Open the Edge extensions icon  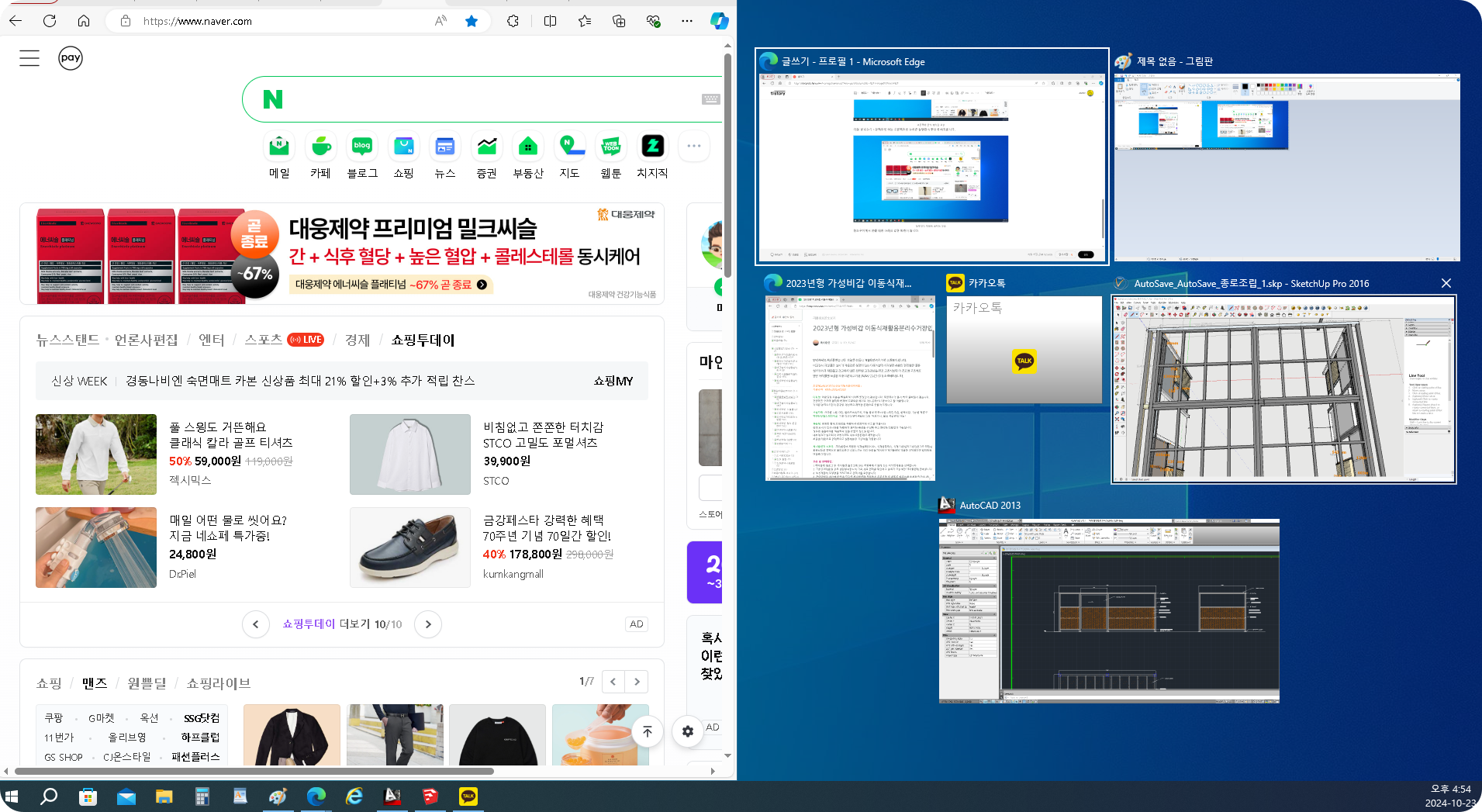click(513, 21)
